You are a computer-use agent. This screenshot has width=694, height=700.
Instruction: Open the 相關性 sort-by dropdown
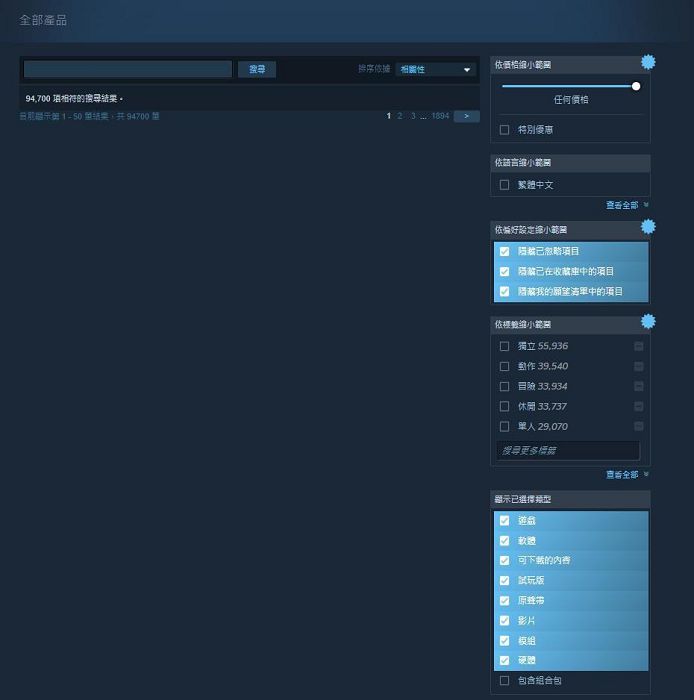pos(435,70)
